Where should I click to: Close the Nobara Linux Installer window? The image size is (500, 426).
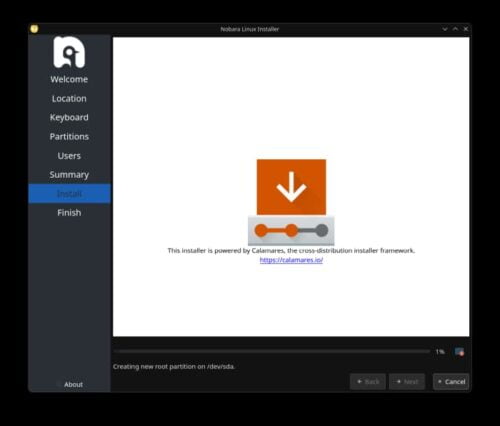[466, 29]
